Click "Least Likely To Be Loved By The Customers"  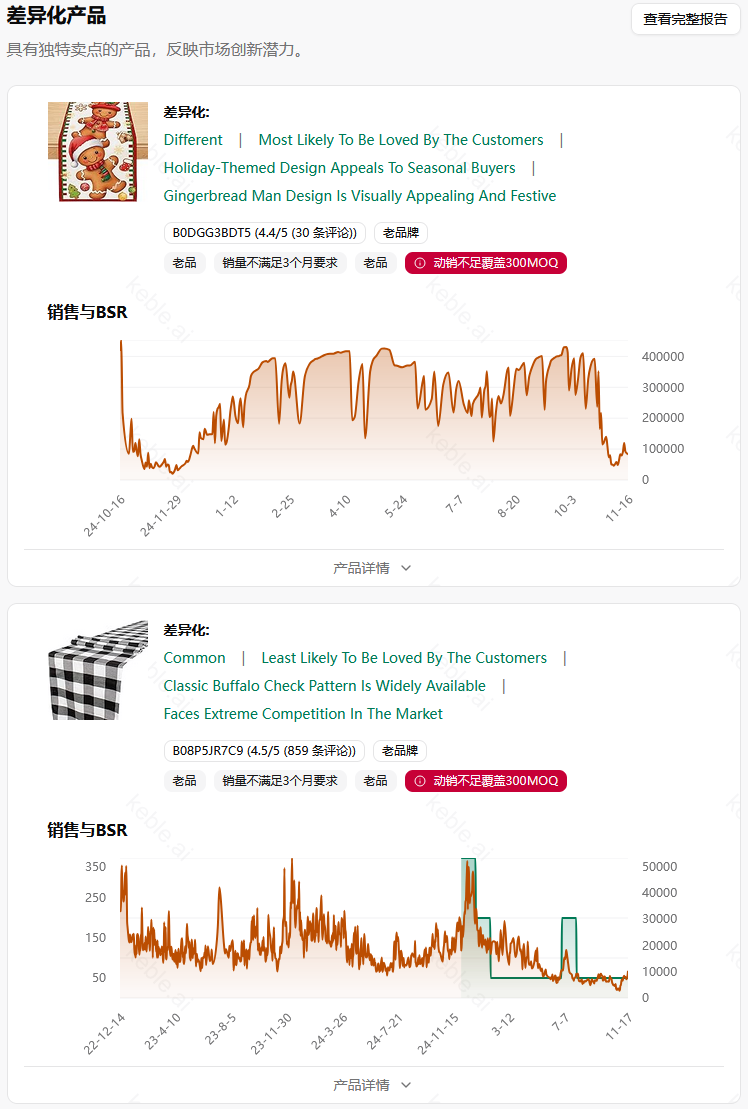[x=404, y=658]
